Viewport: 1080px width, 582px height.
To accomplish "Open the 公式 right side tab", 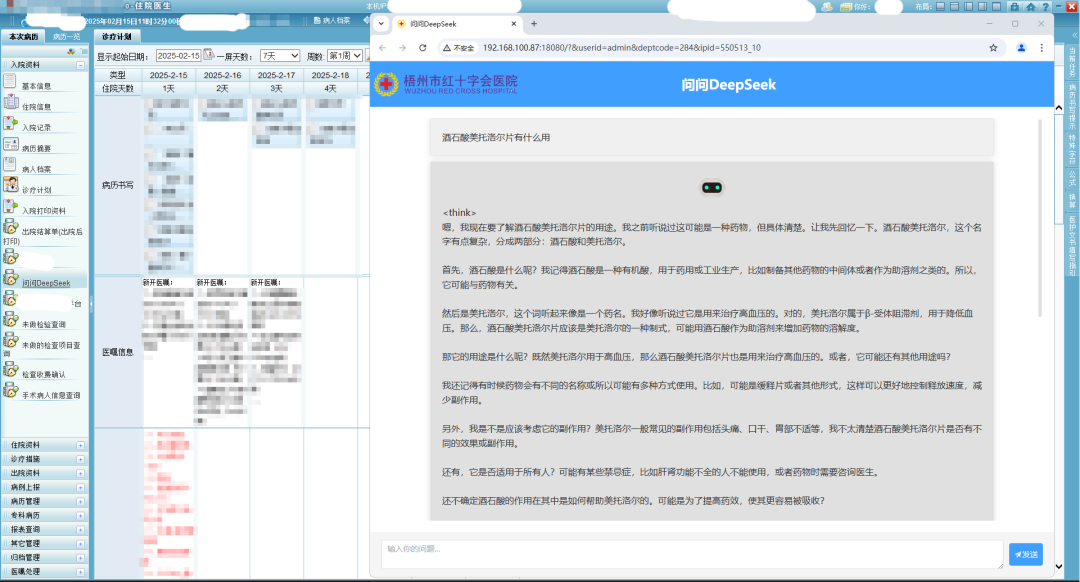I will (x=1072, y=178).
